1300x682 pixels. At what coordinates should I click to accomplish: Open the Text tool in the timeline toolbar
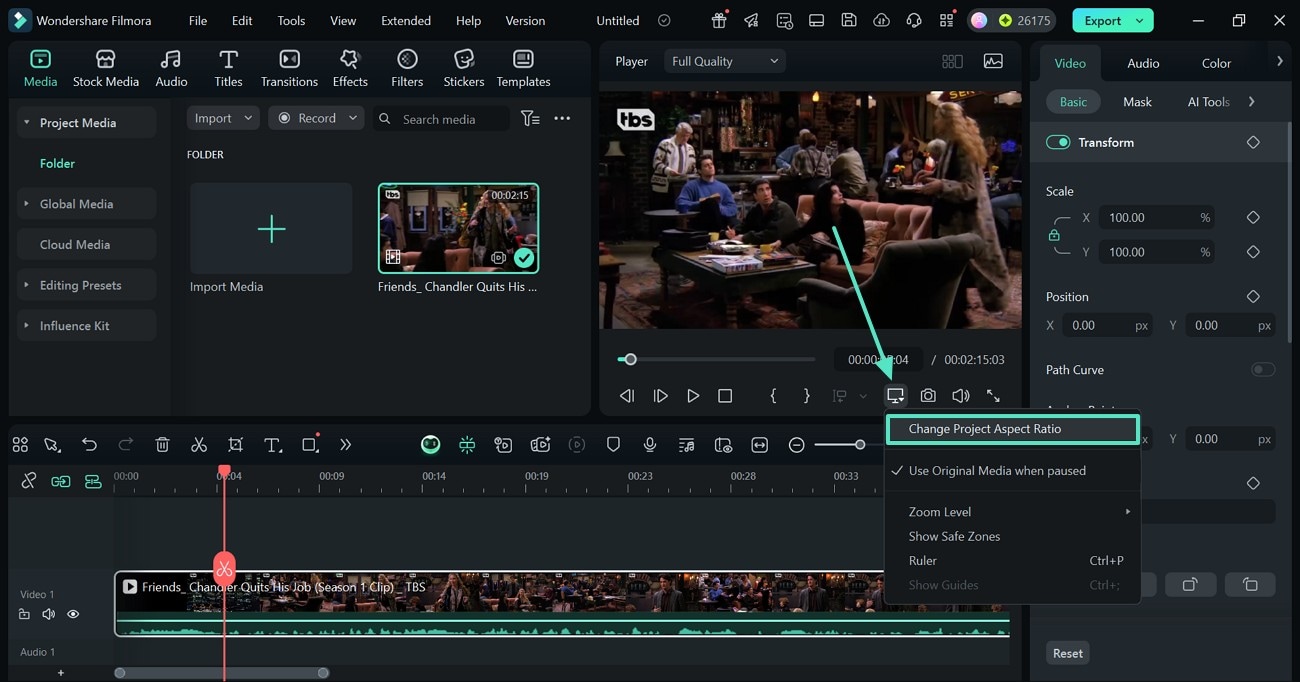tap(273, 444)
